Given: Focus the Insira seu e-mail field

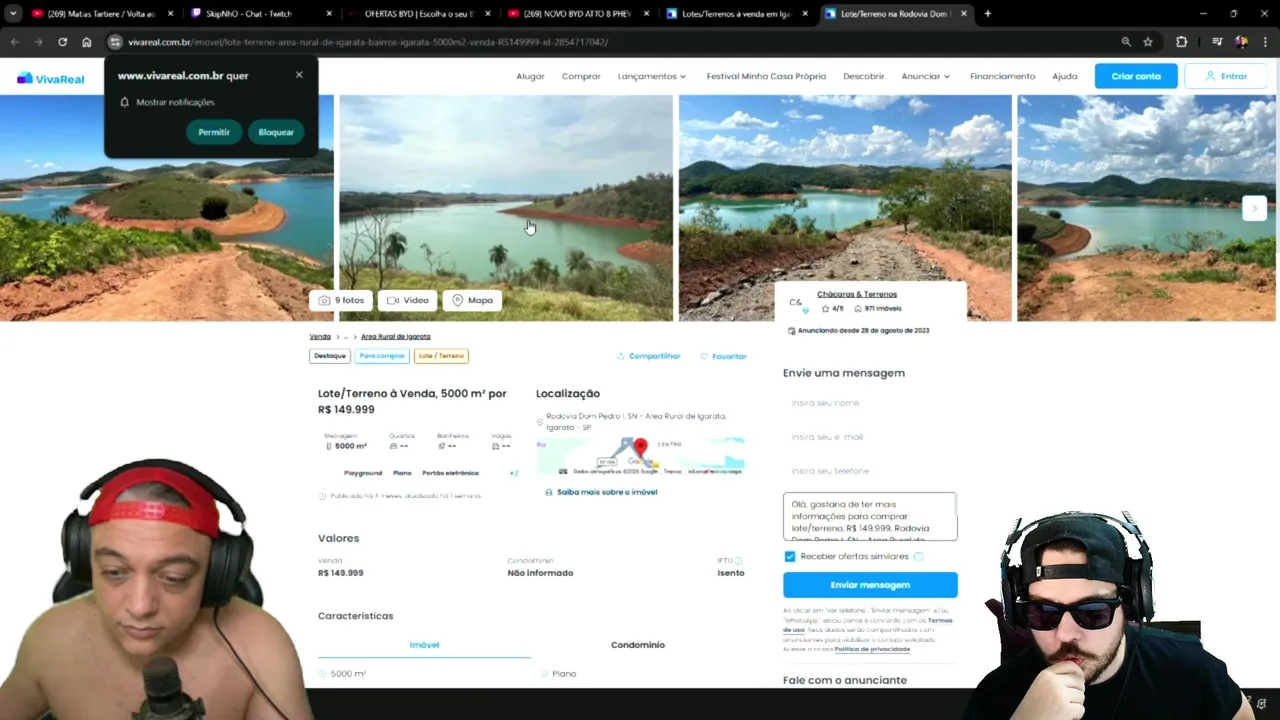Looking at the screenshot, I should pos(870,437).
